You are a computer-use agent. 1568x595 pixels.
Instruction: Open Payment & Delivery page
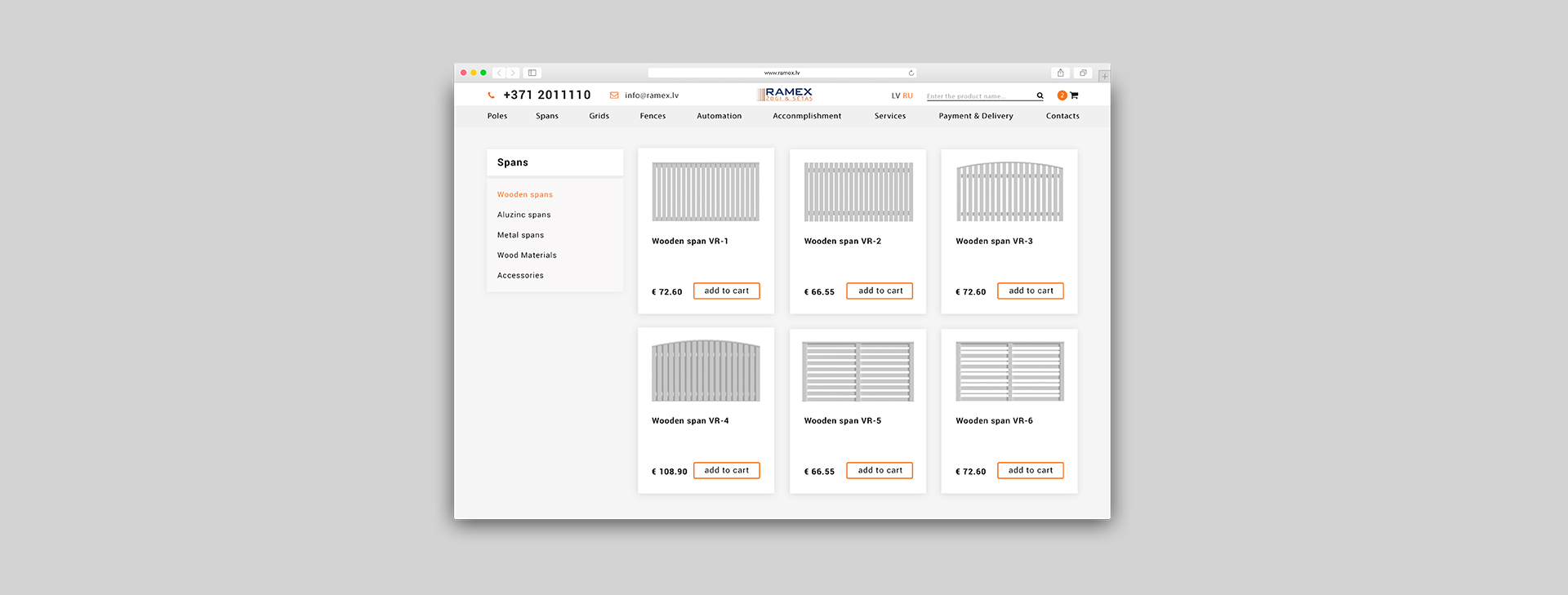coord(976,116)
